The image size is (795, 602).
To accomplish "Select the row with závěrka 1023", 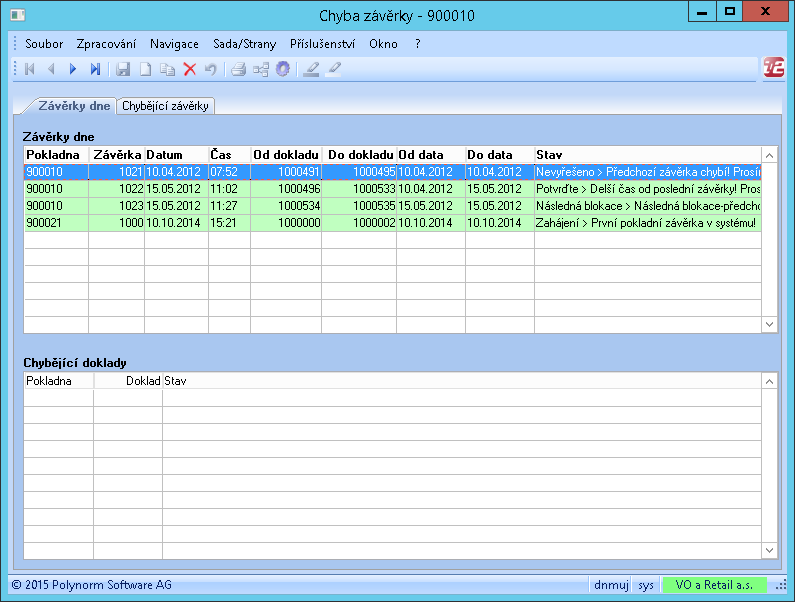I will (392, 206).
